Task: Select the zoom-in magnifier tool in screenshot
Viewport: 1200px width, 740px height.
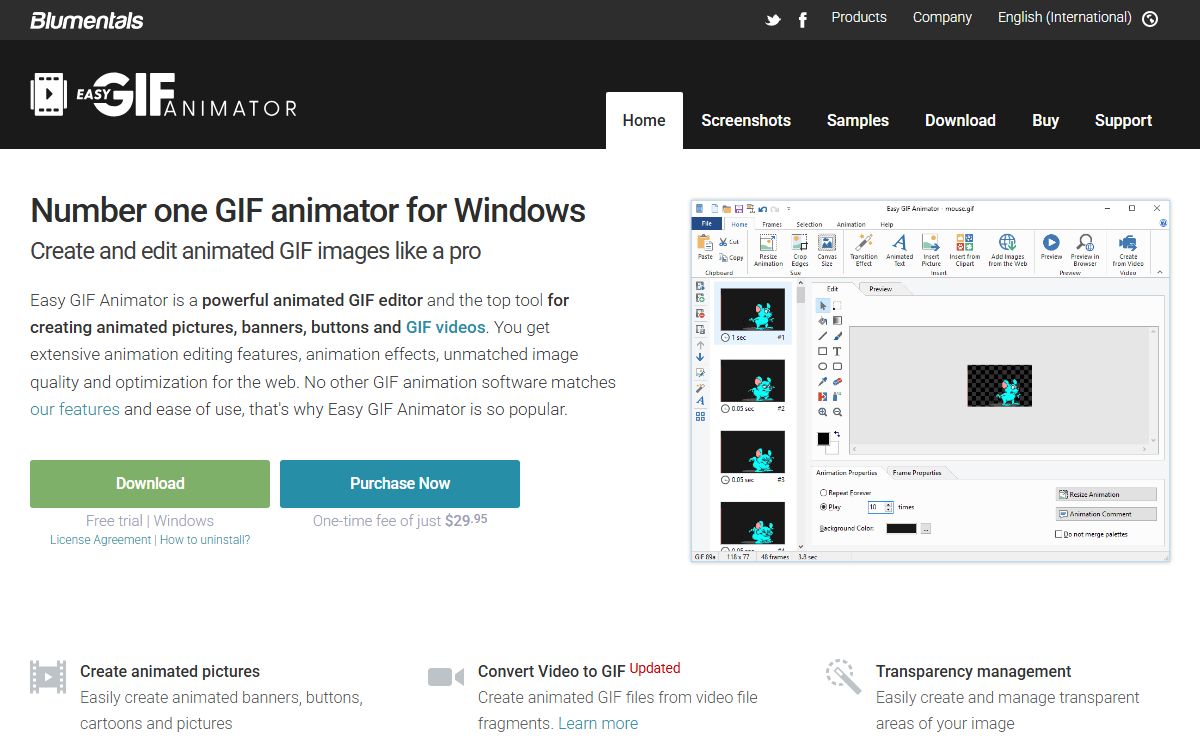Action: 823,412
